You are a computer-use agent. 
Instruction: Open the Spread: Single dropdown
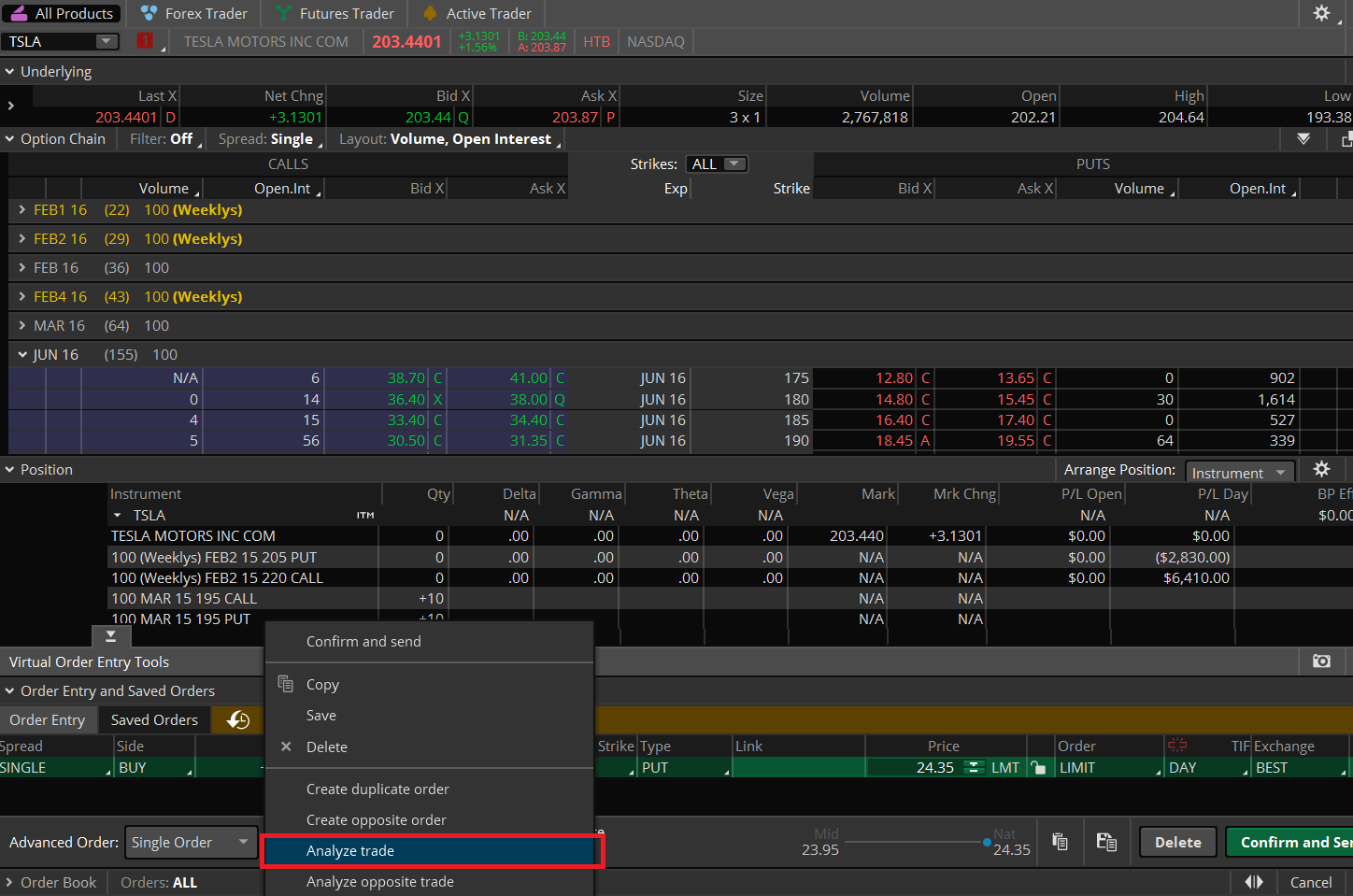pos(269,138)
